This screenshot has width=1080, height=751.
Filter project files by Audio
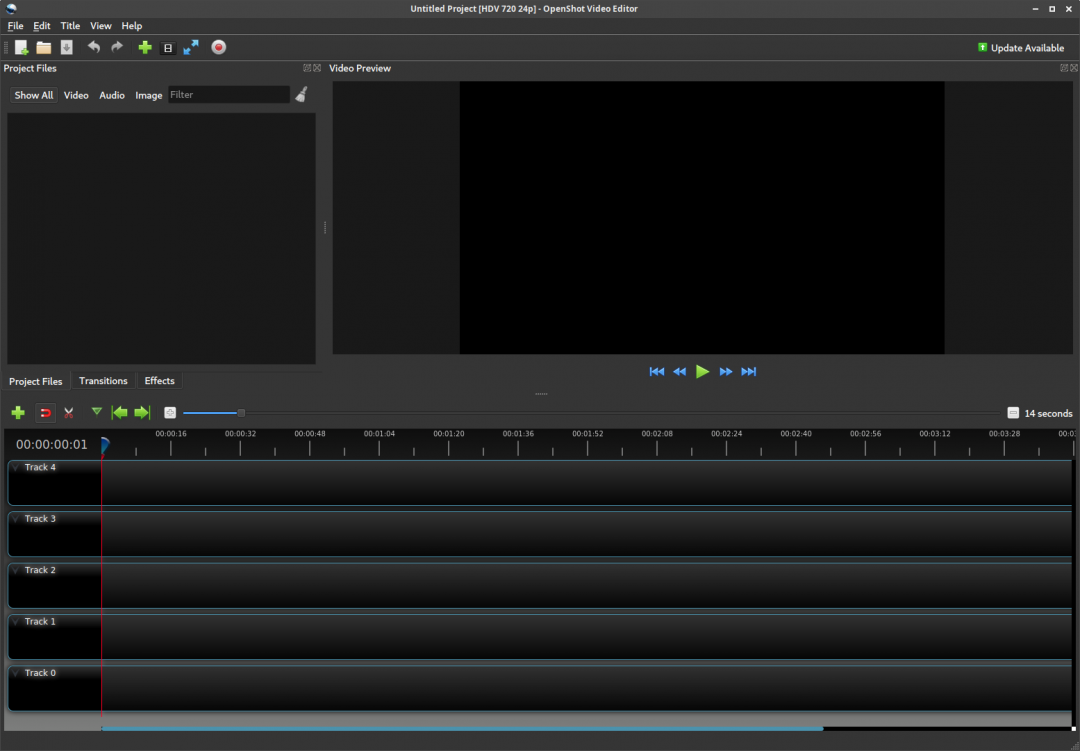pos(112,95)
